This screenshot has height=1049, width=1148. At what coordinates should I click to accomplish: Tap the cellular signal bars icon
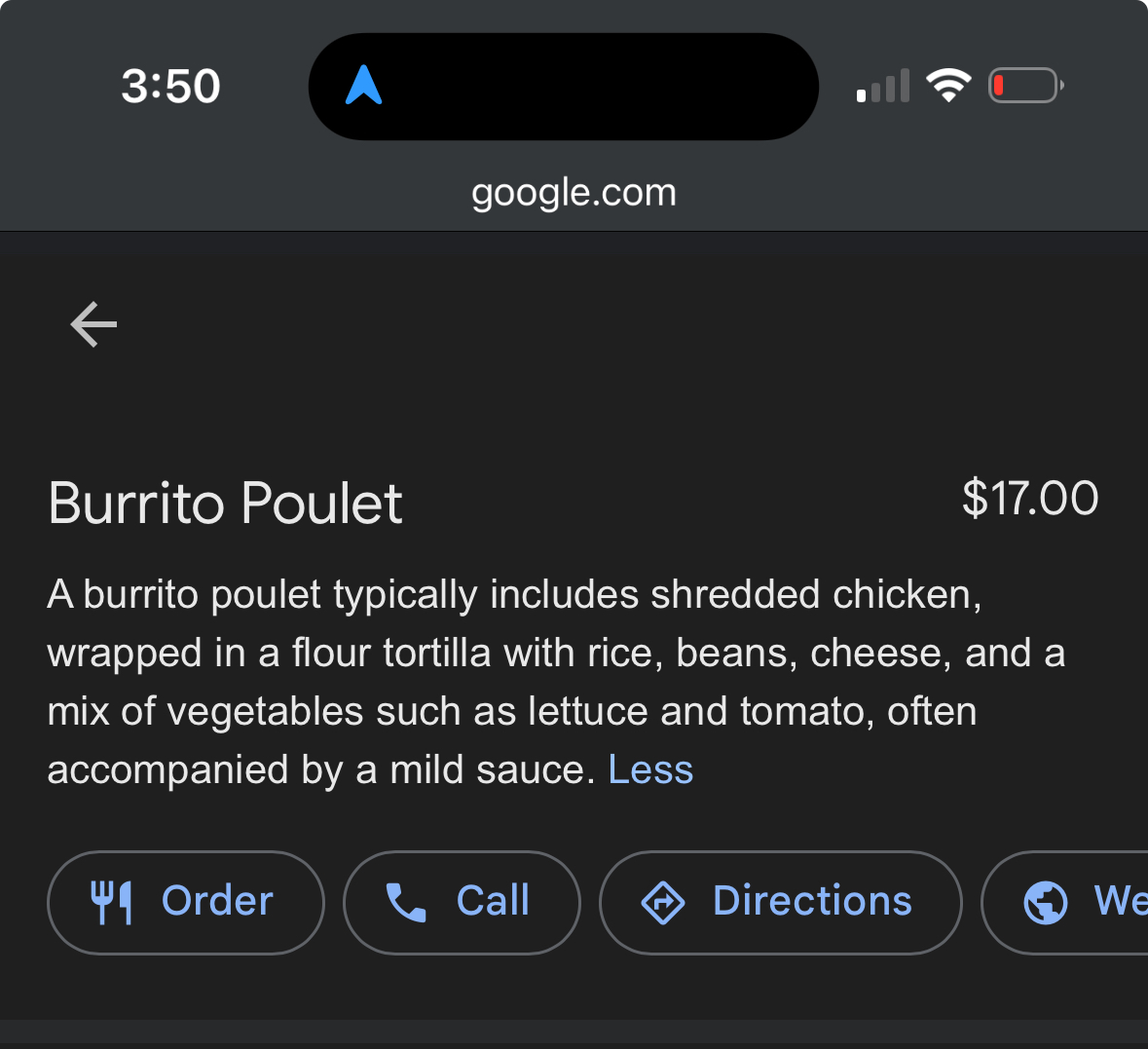coord(882,86)
